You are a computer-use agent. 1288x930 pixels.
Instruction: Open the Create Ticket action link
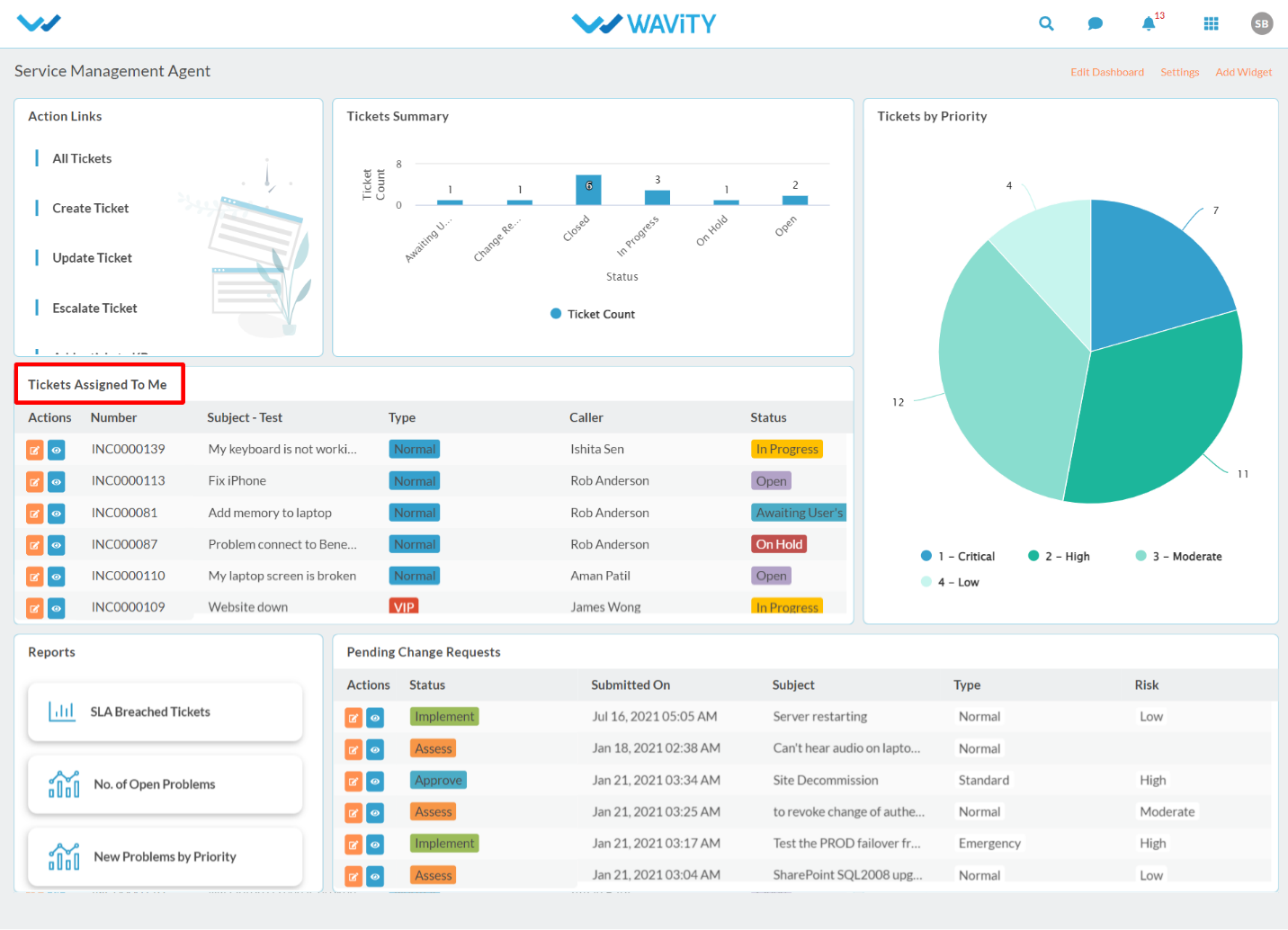point(91,208)
